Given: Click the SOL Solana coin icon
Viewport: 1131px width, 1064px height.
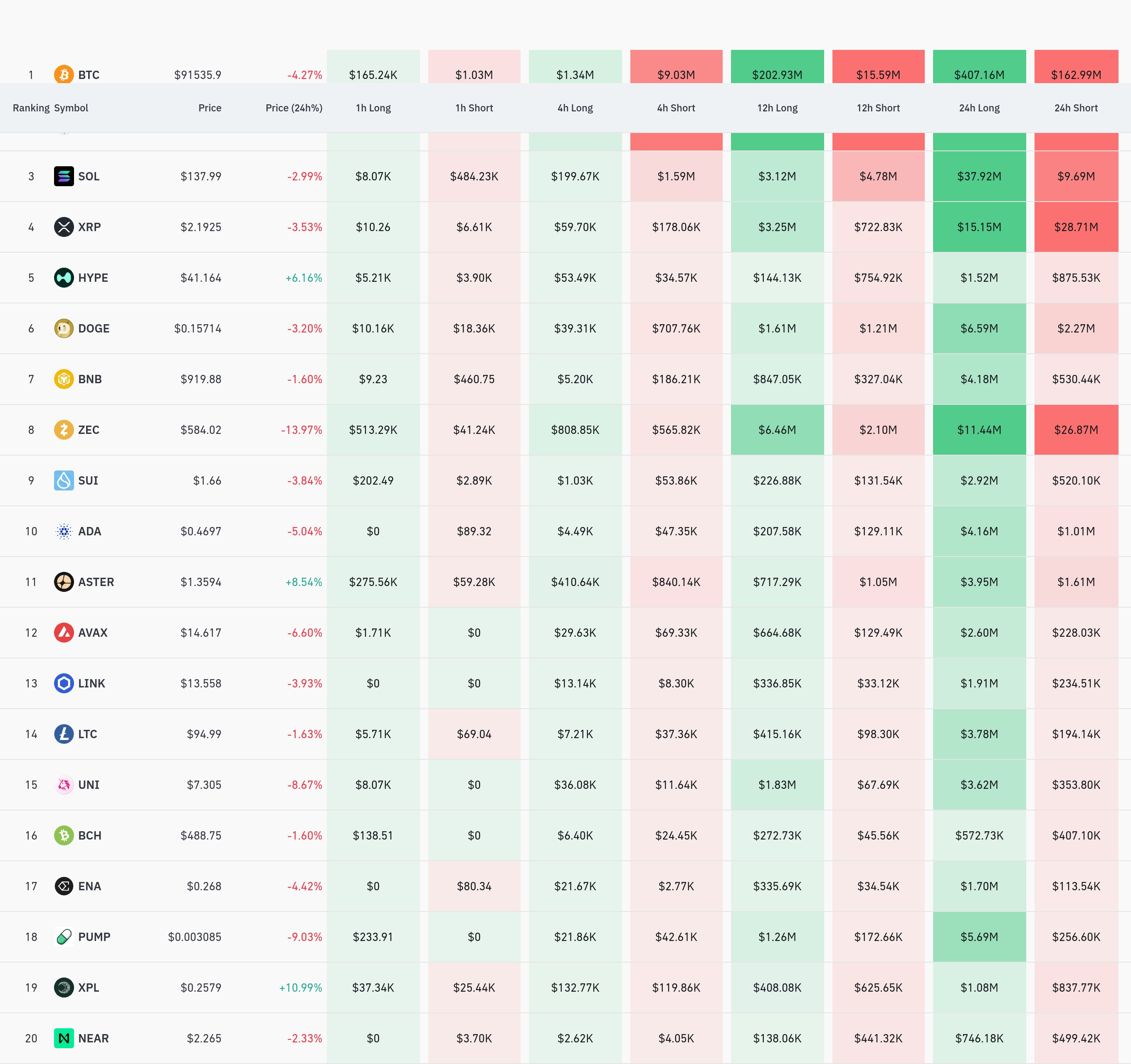Looking at the screenshot, I should (64, 176).
